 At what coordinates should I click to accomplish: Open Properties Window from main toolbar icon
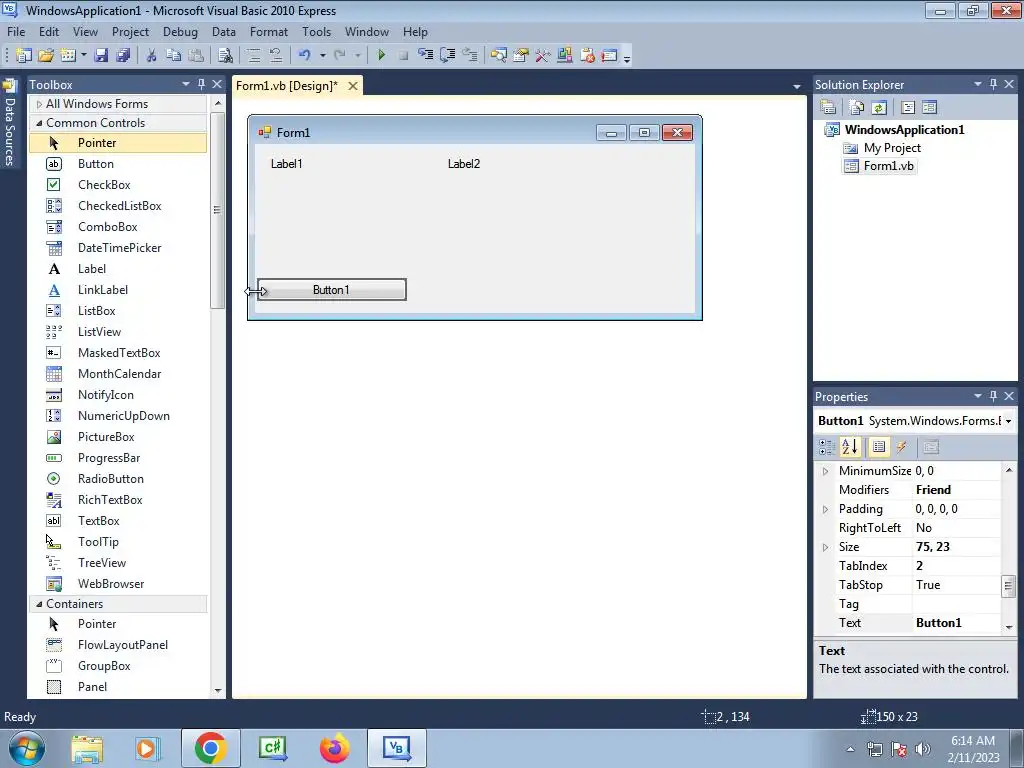pos(520,56)
